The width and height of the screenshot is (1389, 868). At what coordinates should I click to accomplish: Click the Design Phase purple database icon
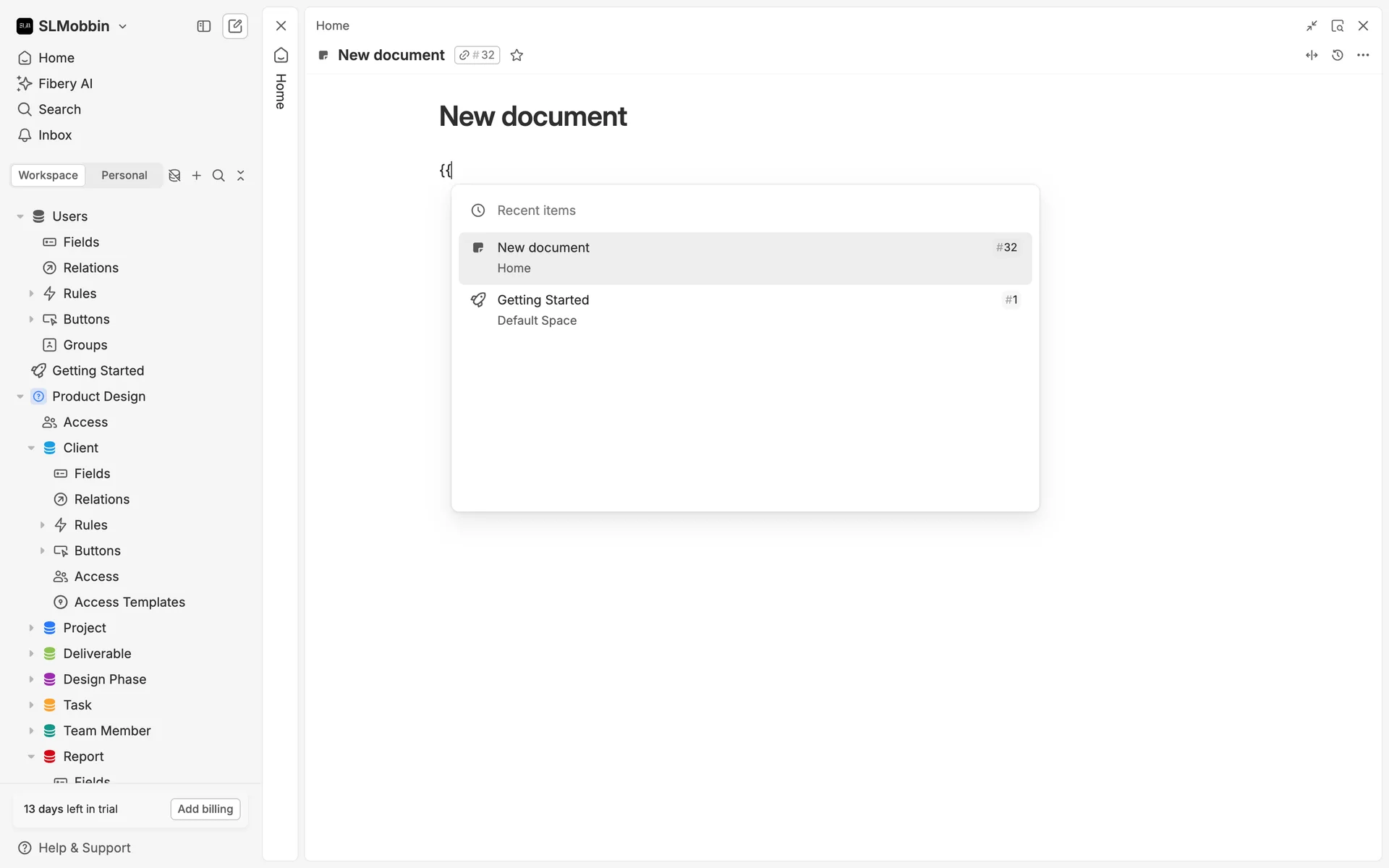pos(49,679)
